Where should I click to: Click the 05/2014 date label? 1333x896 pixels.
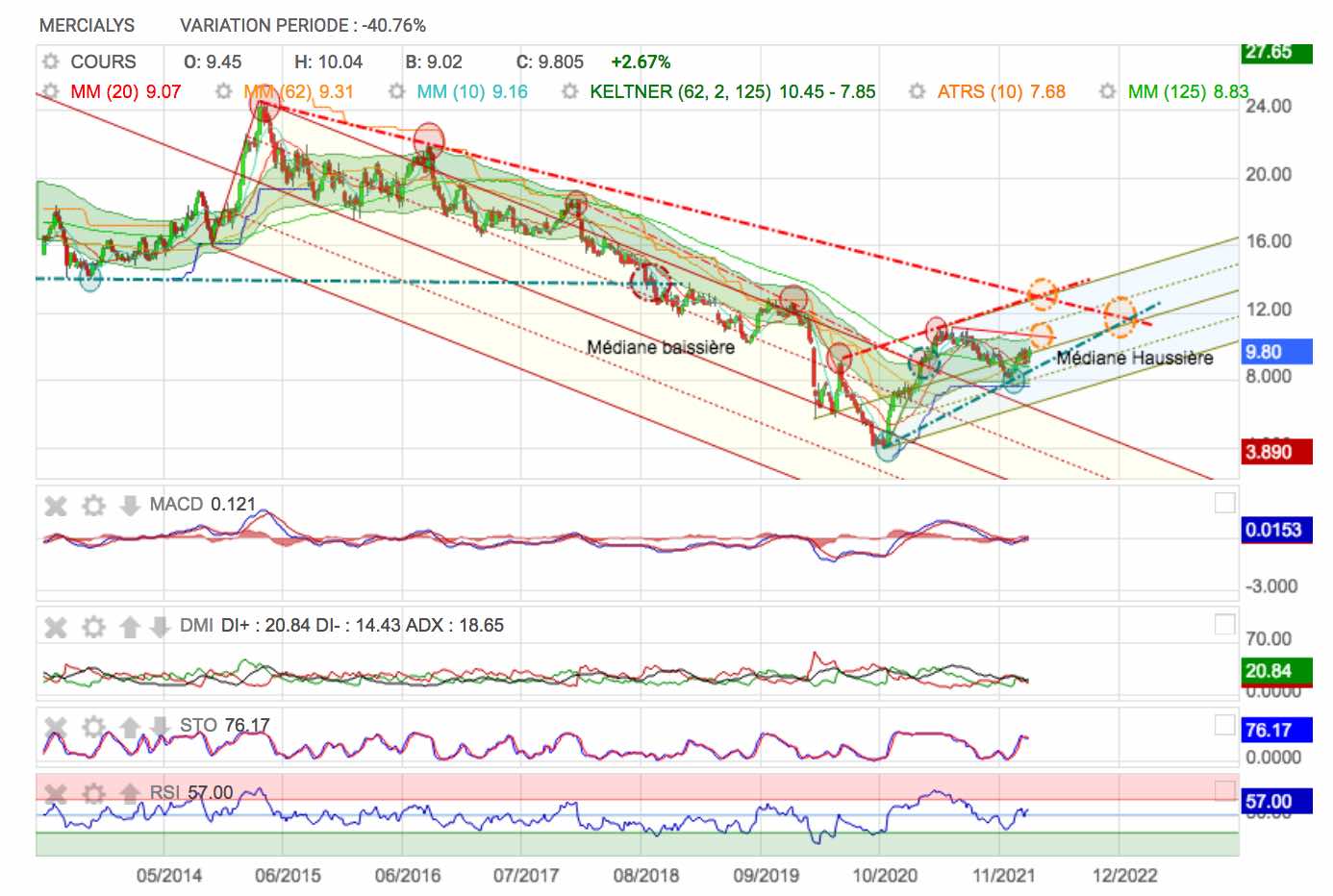[169, 875]
